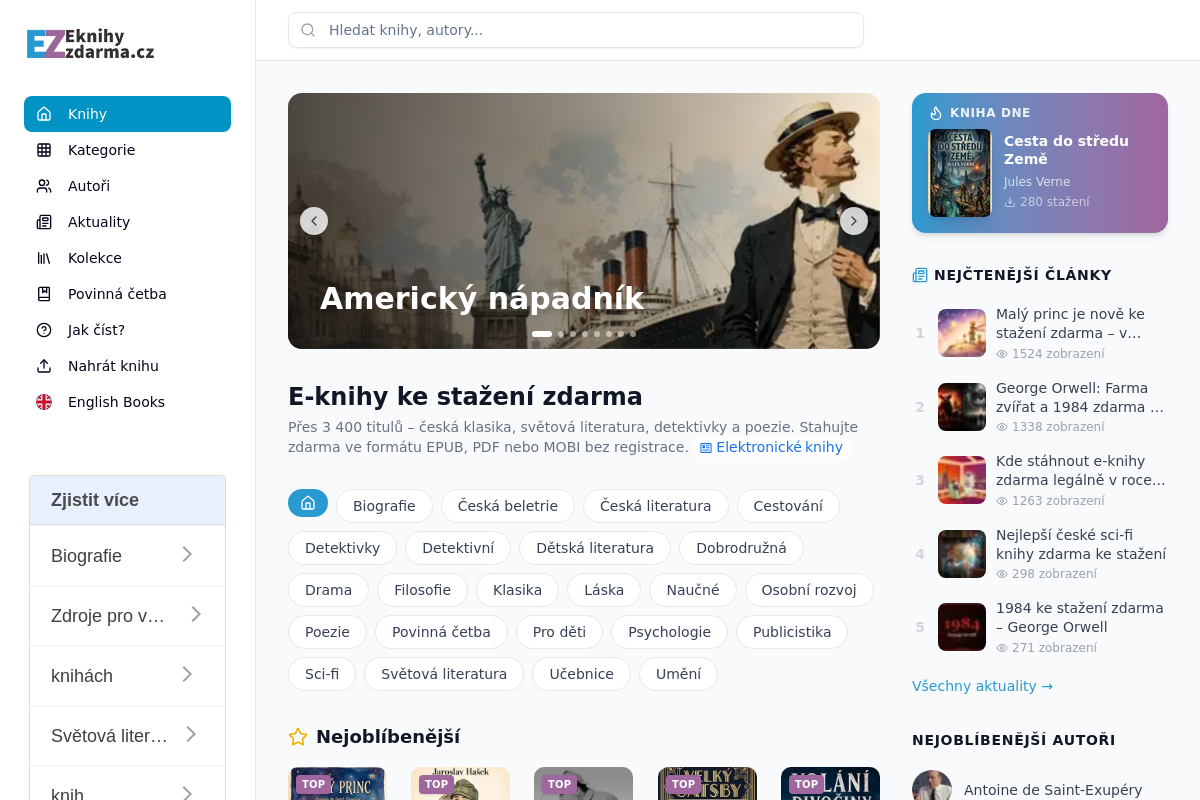Click the grid icon beside Kategorie

[x=44, y=150]
